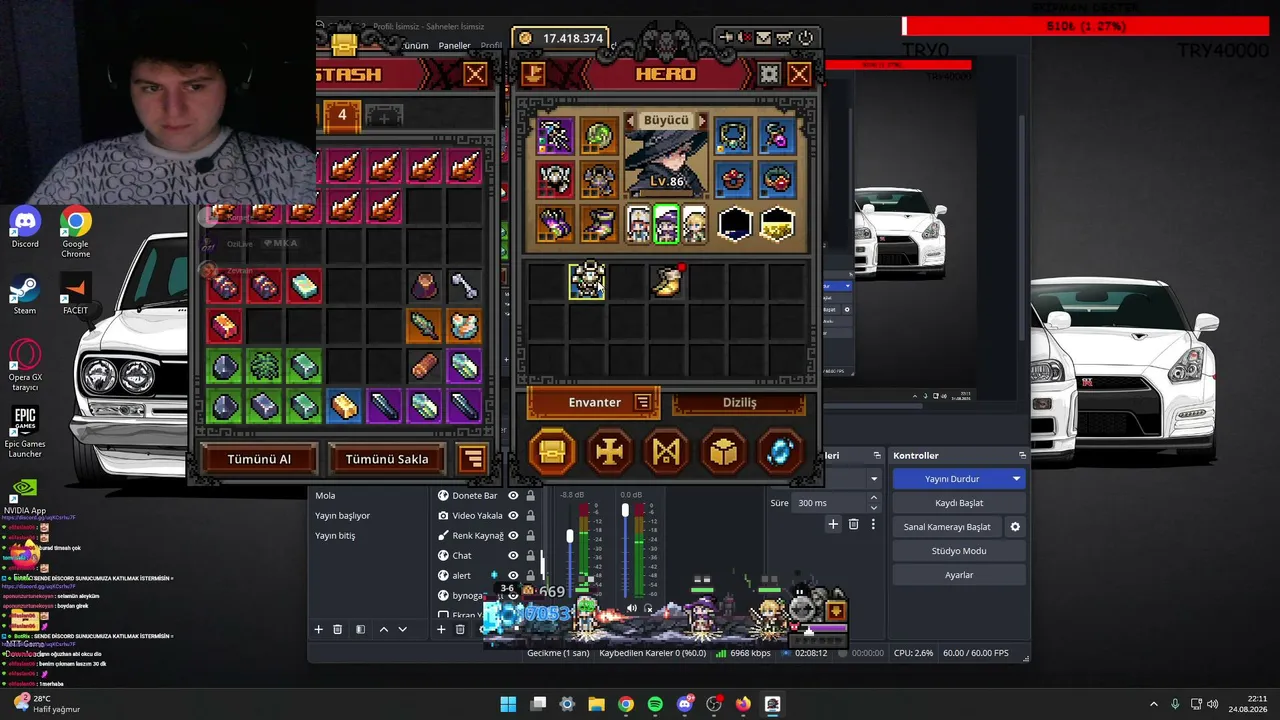Click the game power icon in top bar
The height and width of the screenshot is (720, 1280).
(805, 38)
